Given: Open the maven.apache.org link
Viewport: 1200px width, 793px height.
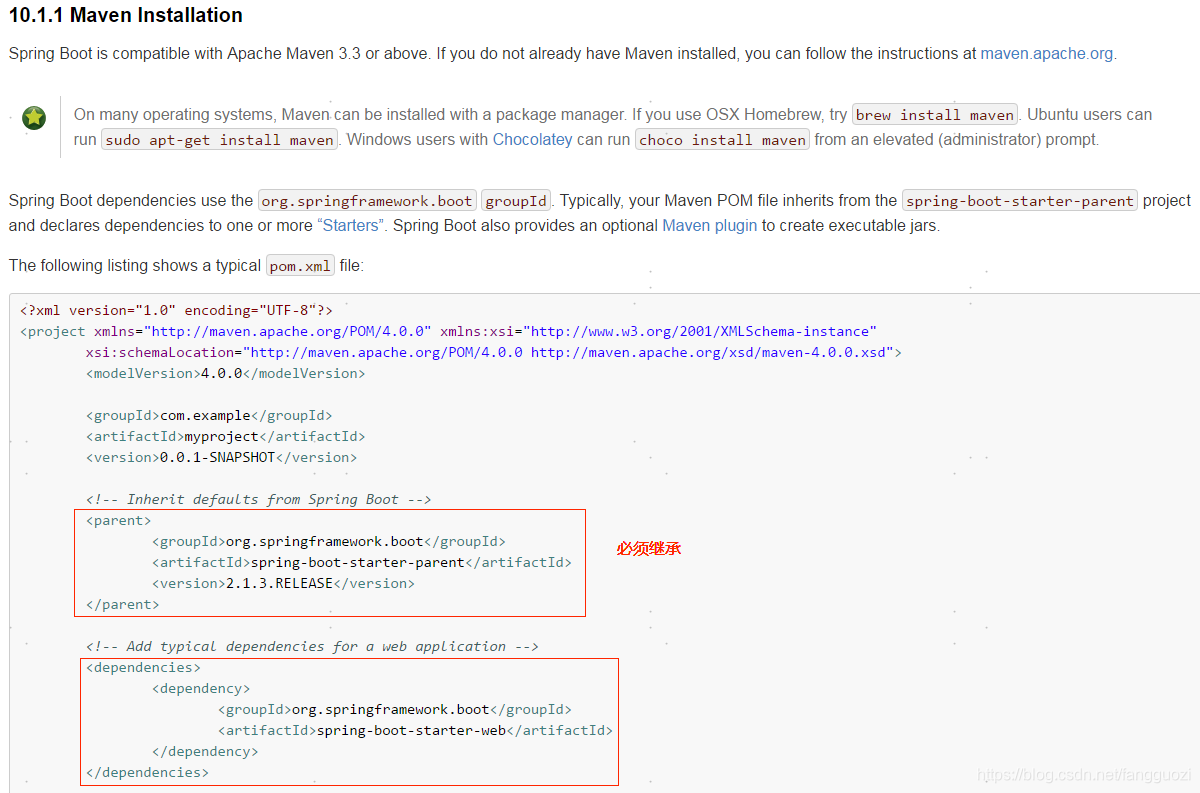Looking at the screenshot, I should [x=1046, y=53].
